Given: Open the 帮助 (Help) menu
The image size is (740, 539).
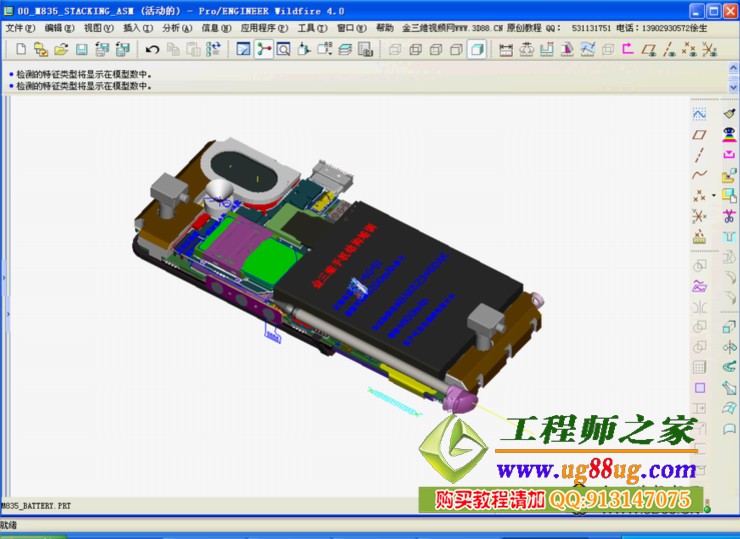Looking at the screenshot, I should (x=385, y=29).
